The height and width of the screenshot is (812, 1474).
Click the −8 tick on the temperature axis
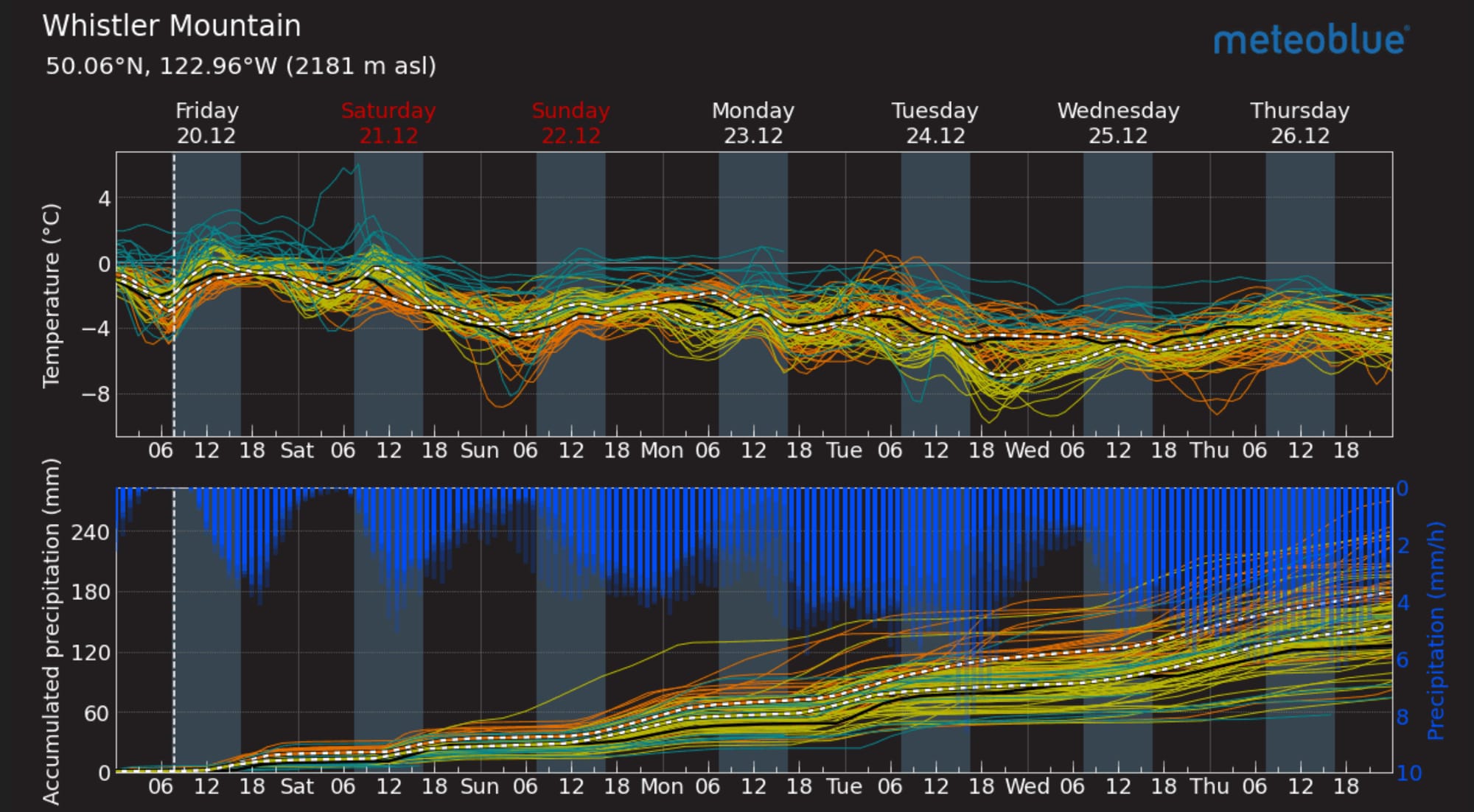(x=95, y=394)
